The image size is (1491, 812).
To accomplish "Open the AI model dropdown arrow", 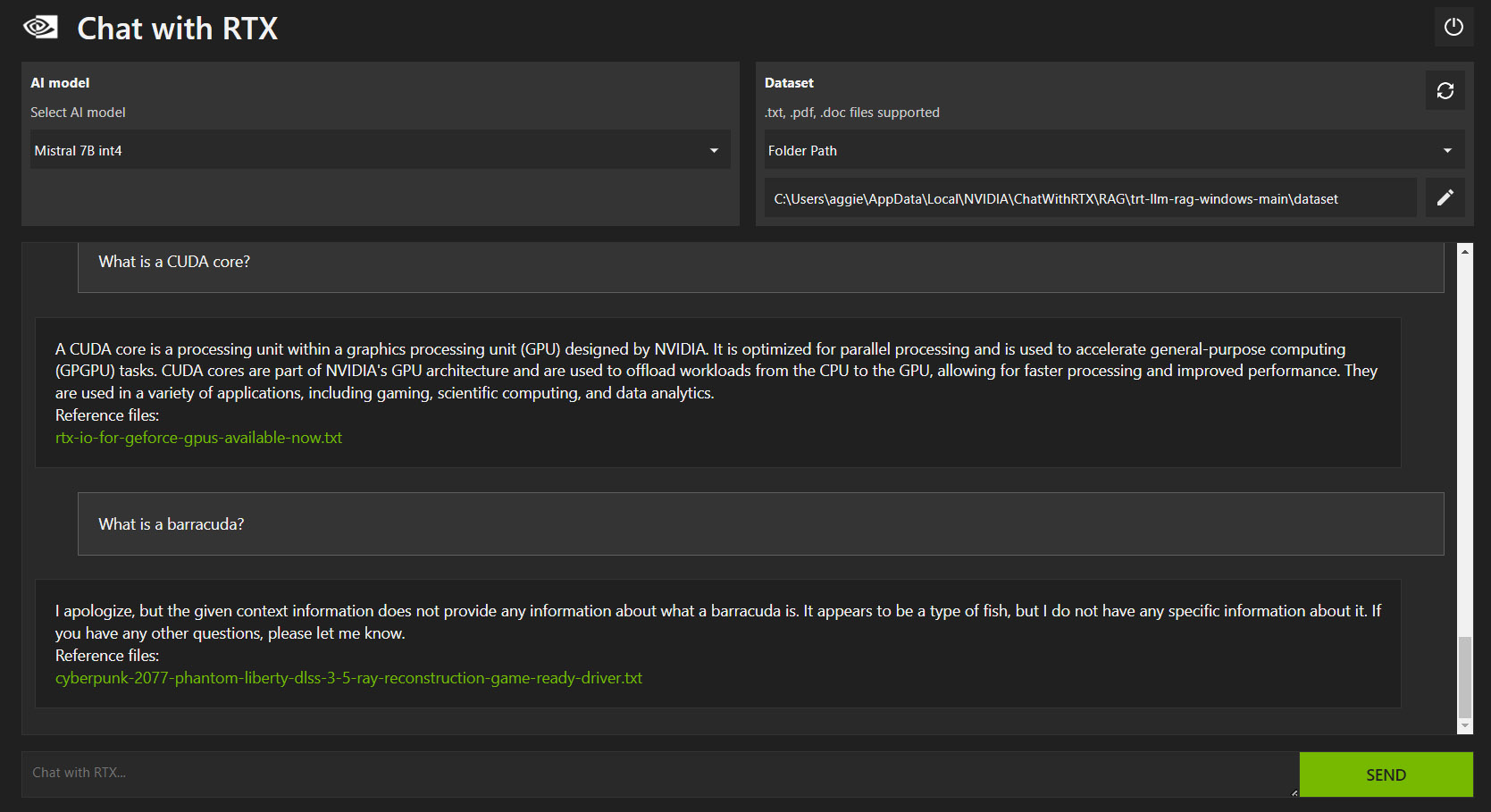I will [714, 150].
